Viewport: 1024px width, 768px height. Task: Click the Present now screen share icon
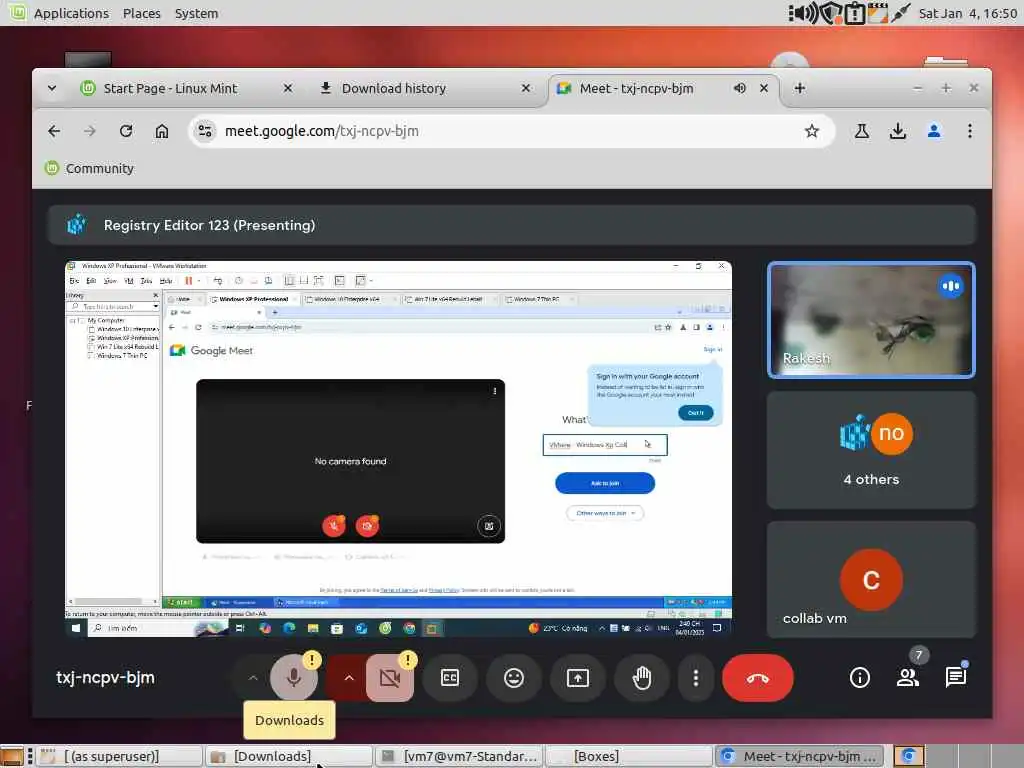tap(578, 678)
